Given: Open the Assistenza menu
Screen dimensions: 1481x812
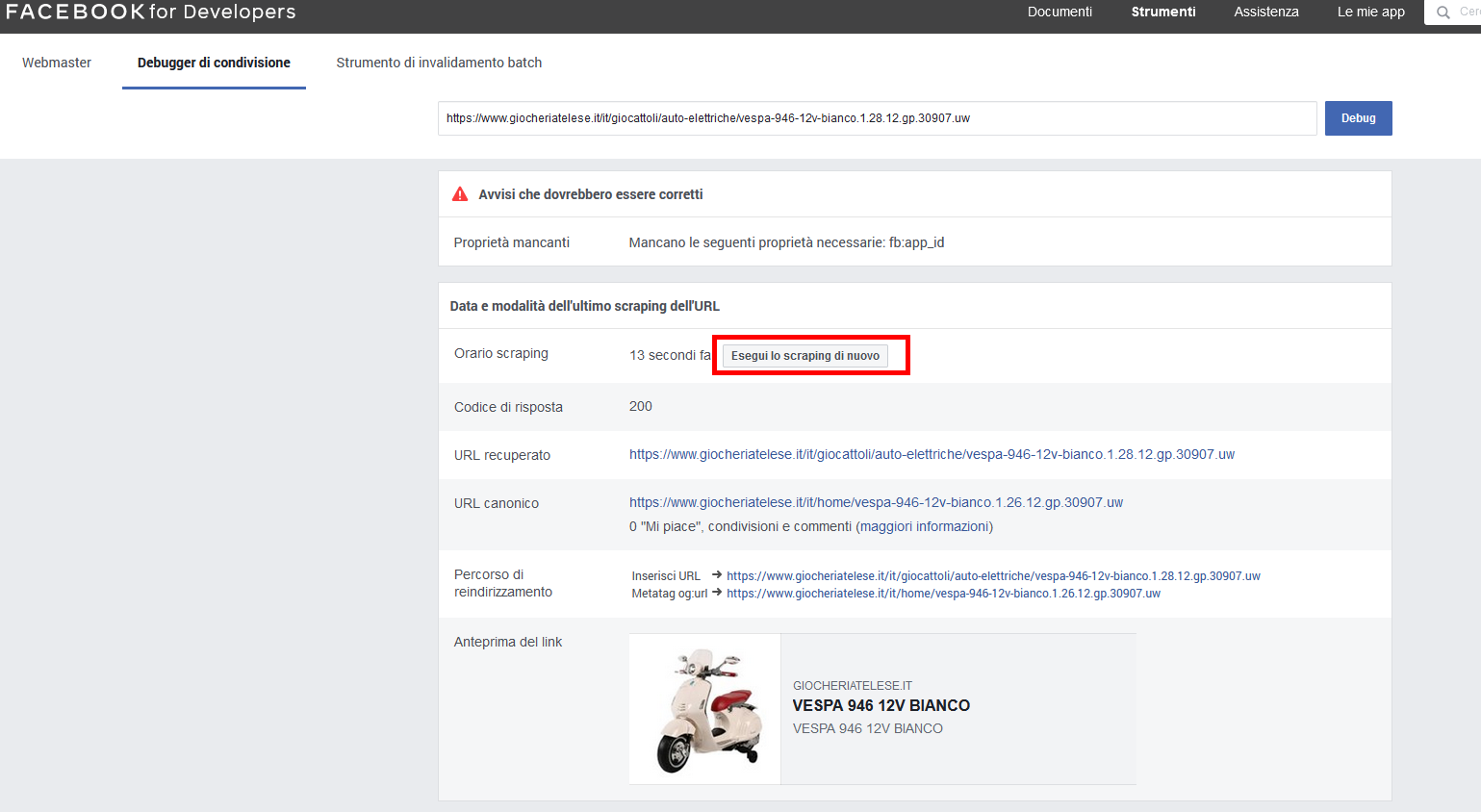Looking at the screenshot, I should (1266, 12).
